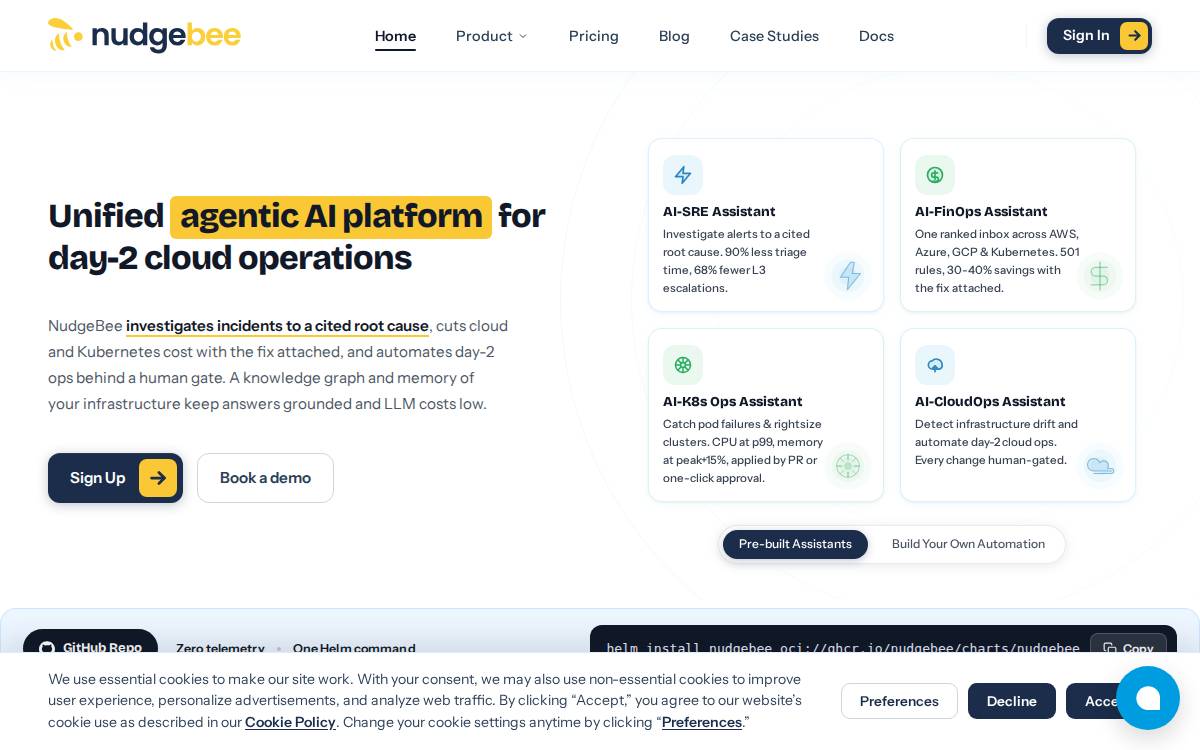Click the faded dollar sign in AI-FinOps card
The image size is (1200, 750).
pos(1100,275)
